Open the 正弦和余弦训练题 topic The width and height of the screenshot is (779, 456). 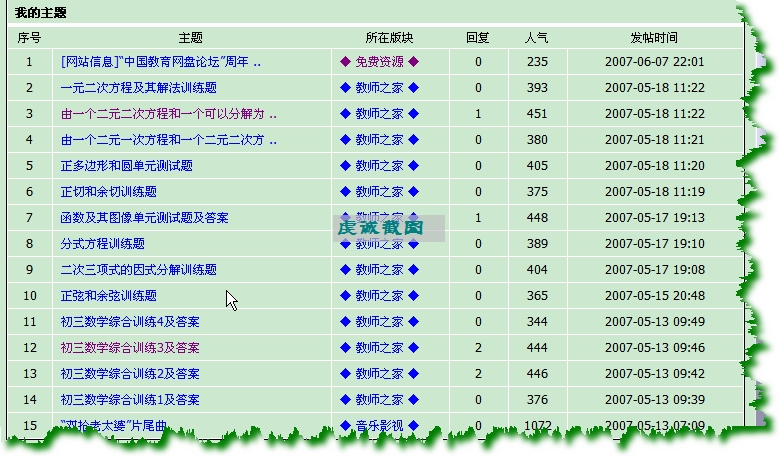109,296
